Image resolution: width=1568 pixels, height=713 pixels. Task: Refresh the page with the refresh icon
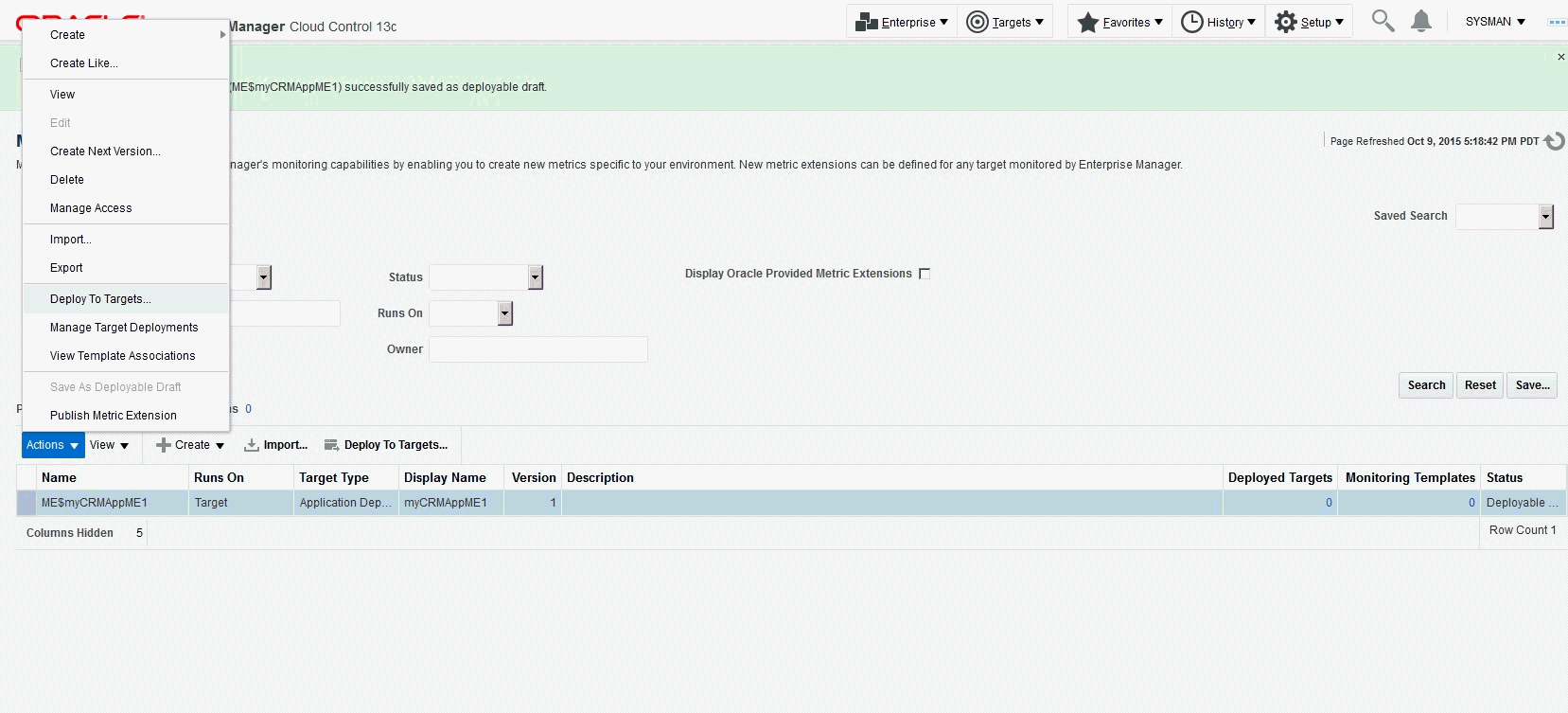[1554, 141]
